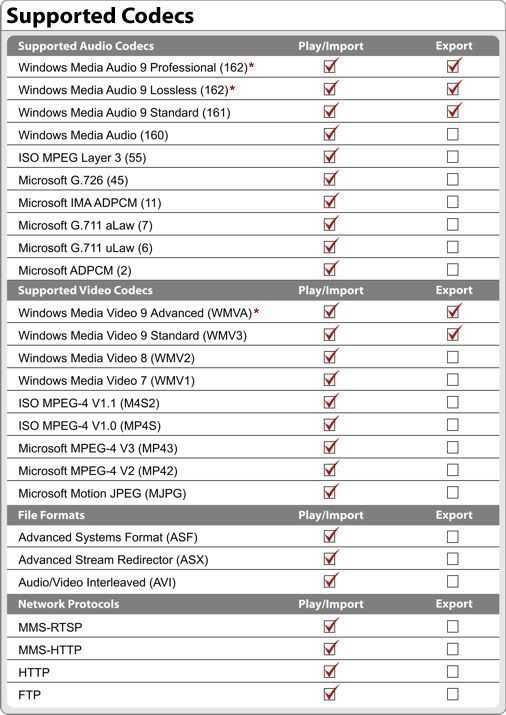Uncheck Play/Import for MMS-RTSP protocol
The image size is (506, 715).
point(330,626)
